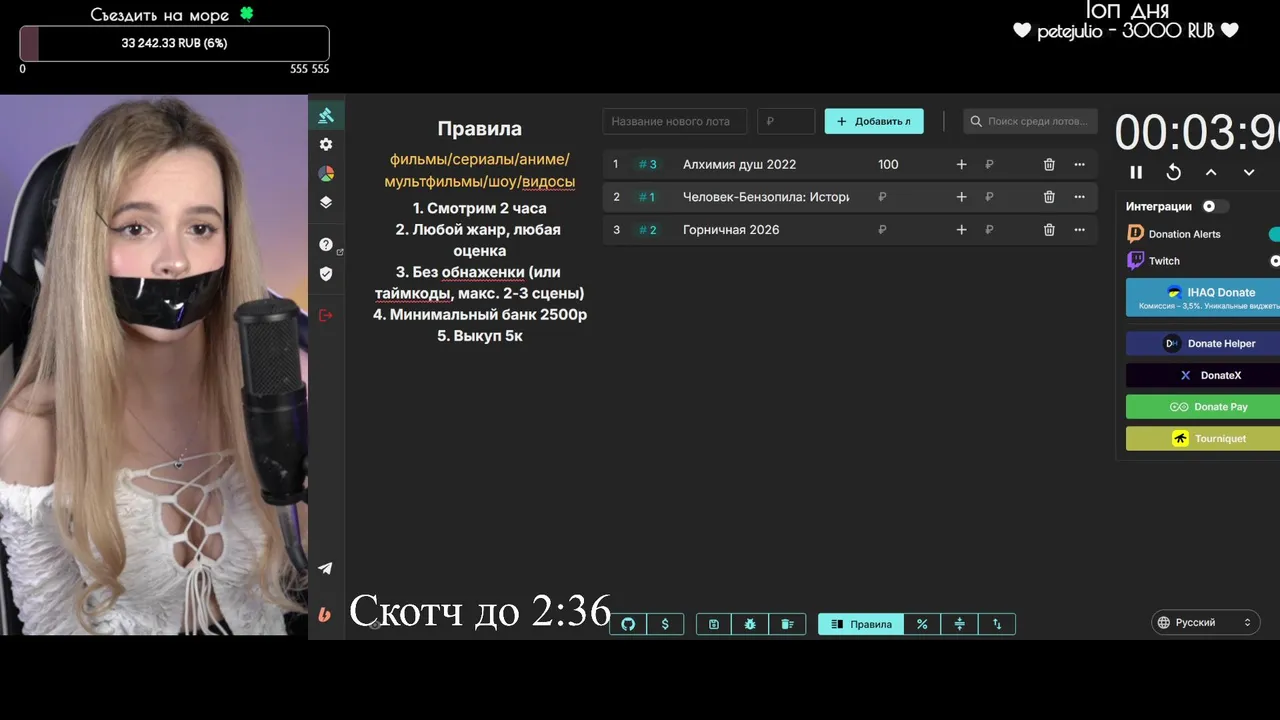Click the #1 rank badge
This screenshot has width=1280, height=720.
click(x=647, y=198)
